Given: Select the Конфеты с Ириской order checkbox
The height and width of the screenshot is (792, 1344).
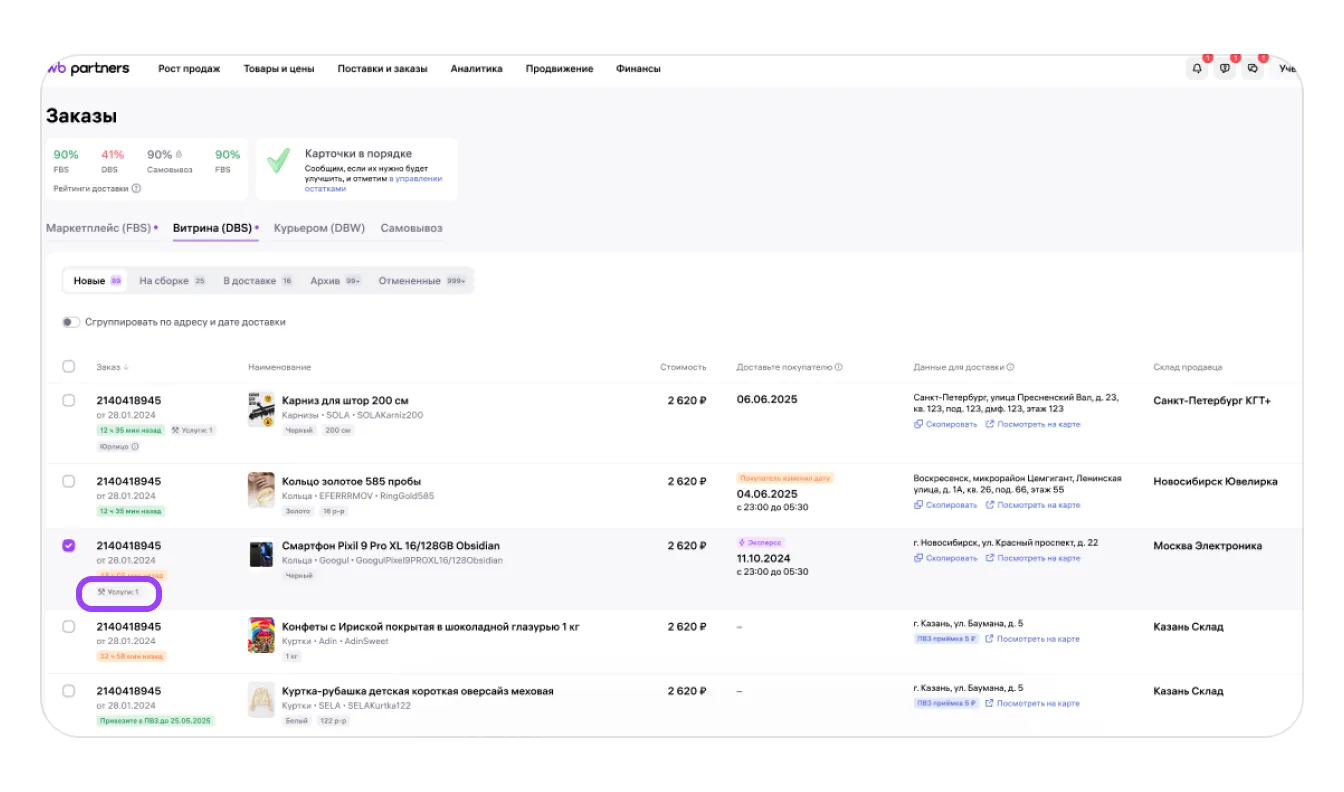Looking at the screenshot, I should (x=69, y=626).
